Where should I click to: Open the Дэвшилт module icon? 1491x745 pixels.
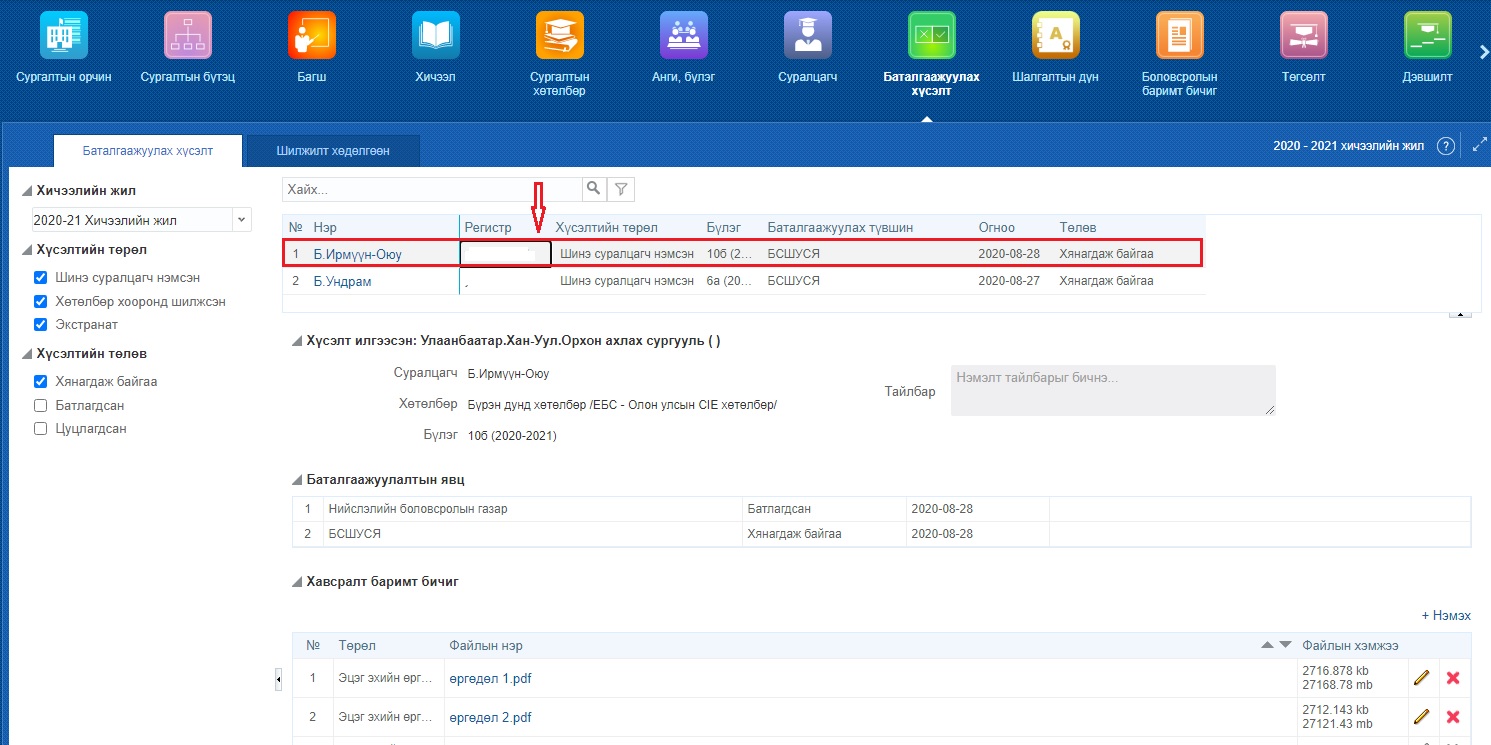[x=1428, y=36]
